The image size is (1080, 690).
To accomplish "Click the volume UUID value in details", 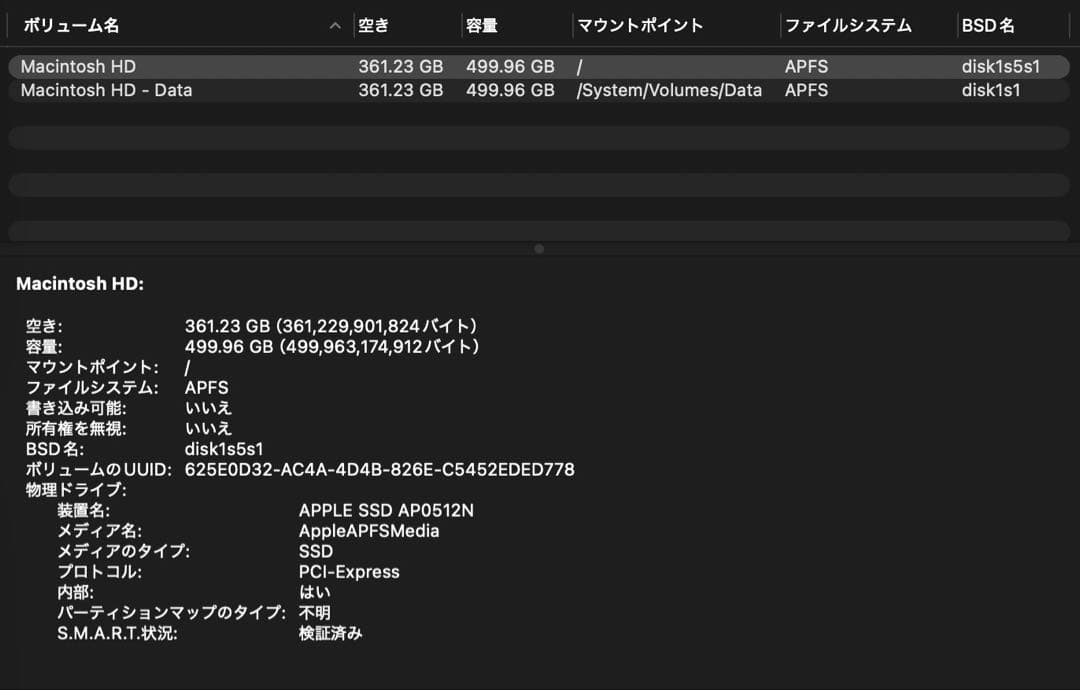I will coord(380,469).
